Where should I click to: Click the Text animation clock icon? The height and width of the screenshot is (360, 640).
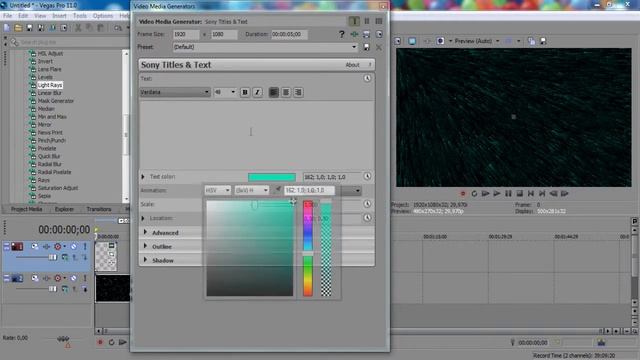[367, 78]
